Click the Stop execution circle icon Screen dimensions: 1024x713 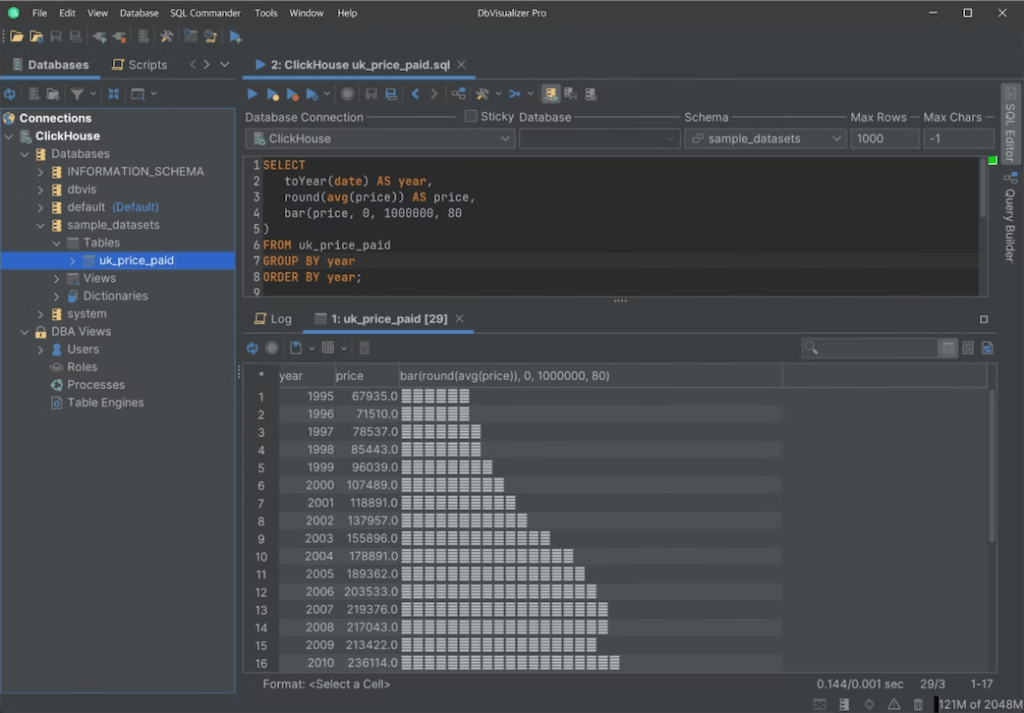[x=347, y=94]
